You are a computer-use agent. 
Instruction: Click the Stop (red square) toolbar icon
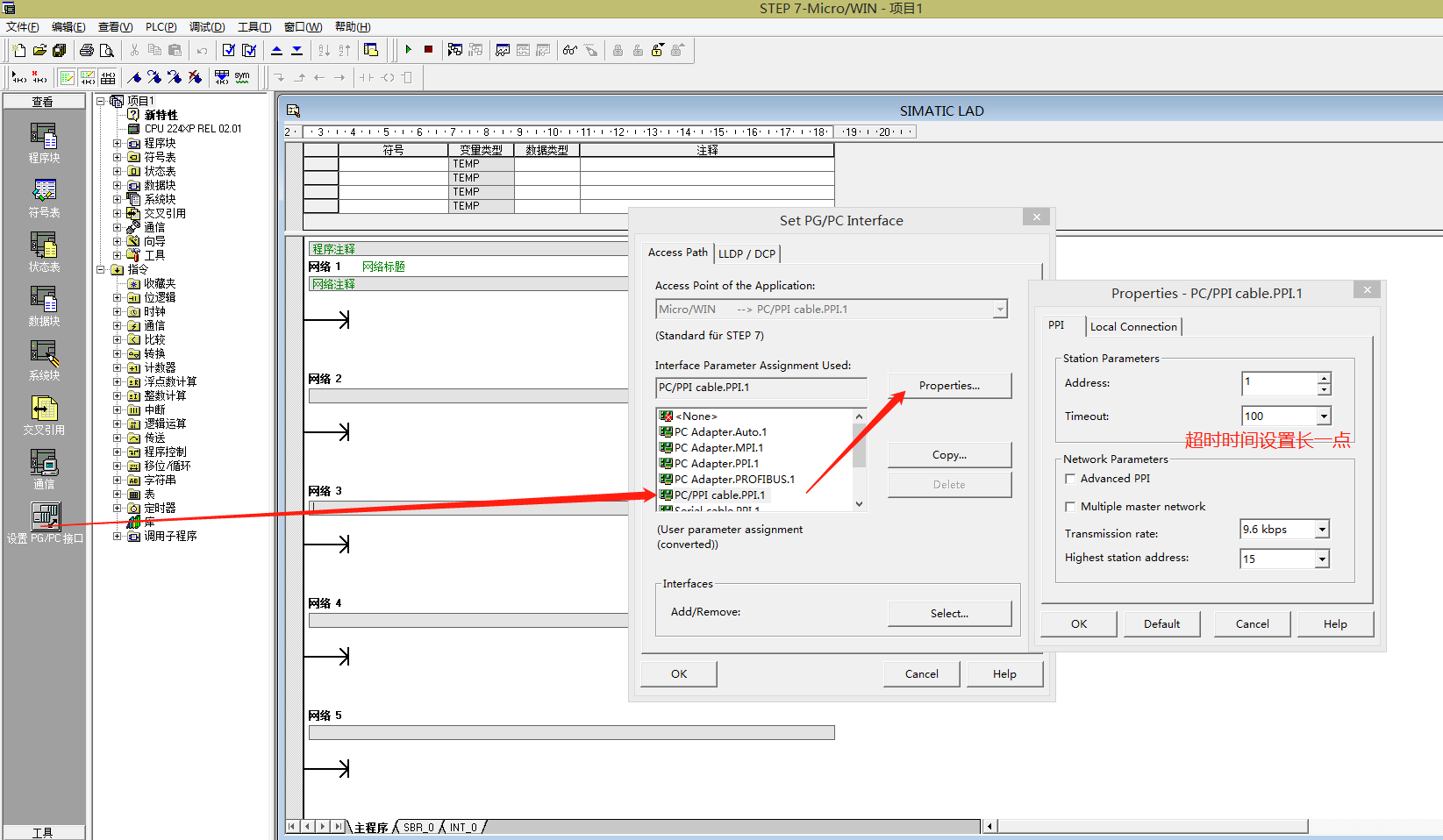[428, 50]
